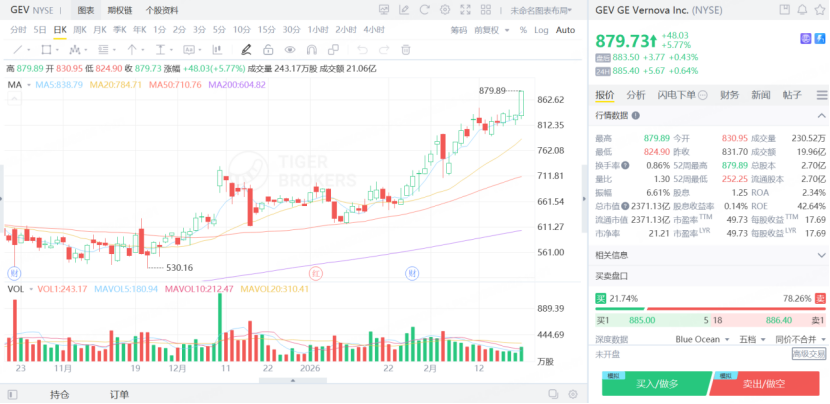Image resolution: width=830 pixels, height=404 pixels.
Task: Toggle percent scale with % button
Action: 523,30
